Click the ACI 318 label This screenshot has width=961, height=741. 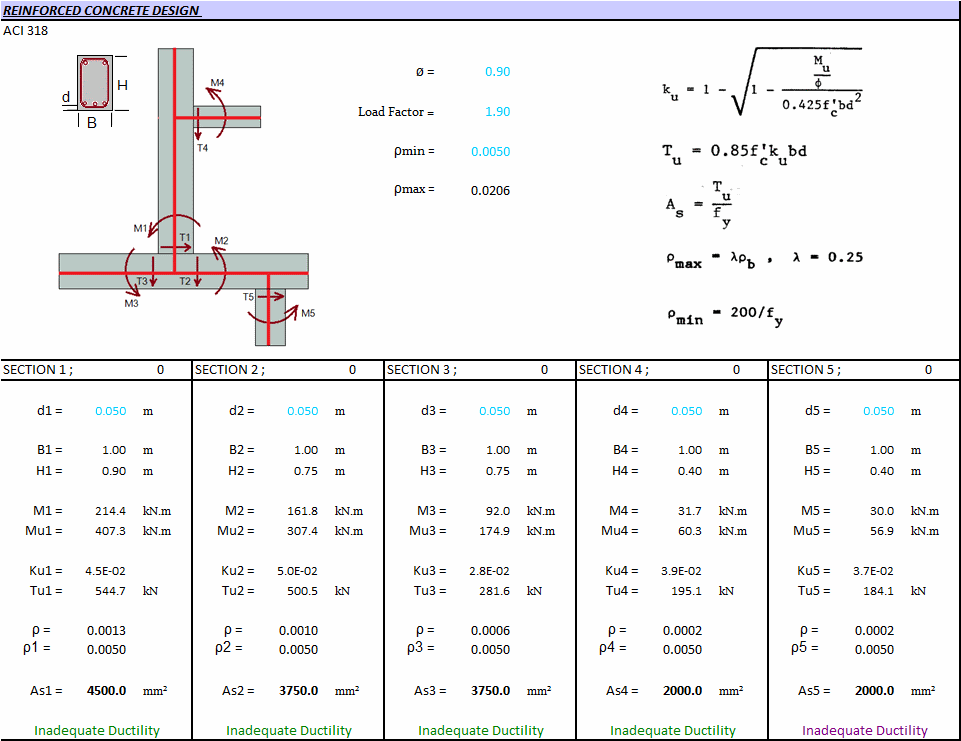click(x=25, y=31)
